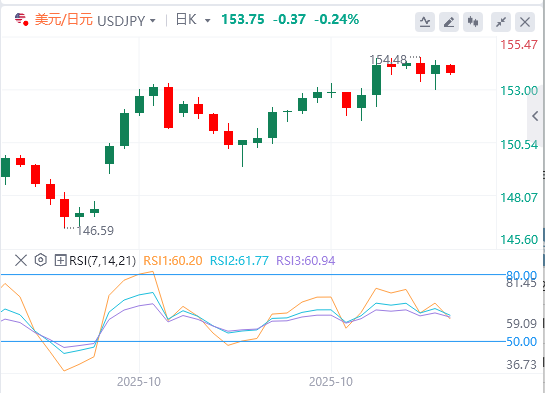Click the 146.59 low price marker
This screenshot has height=393, width=545.
tap(95, 231)
